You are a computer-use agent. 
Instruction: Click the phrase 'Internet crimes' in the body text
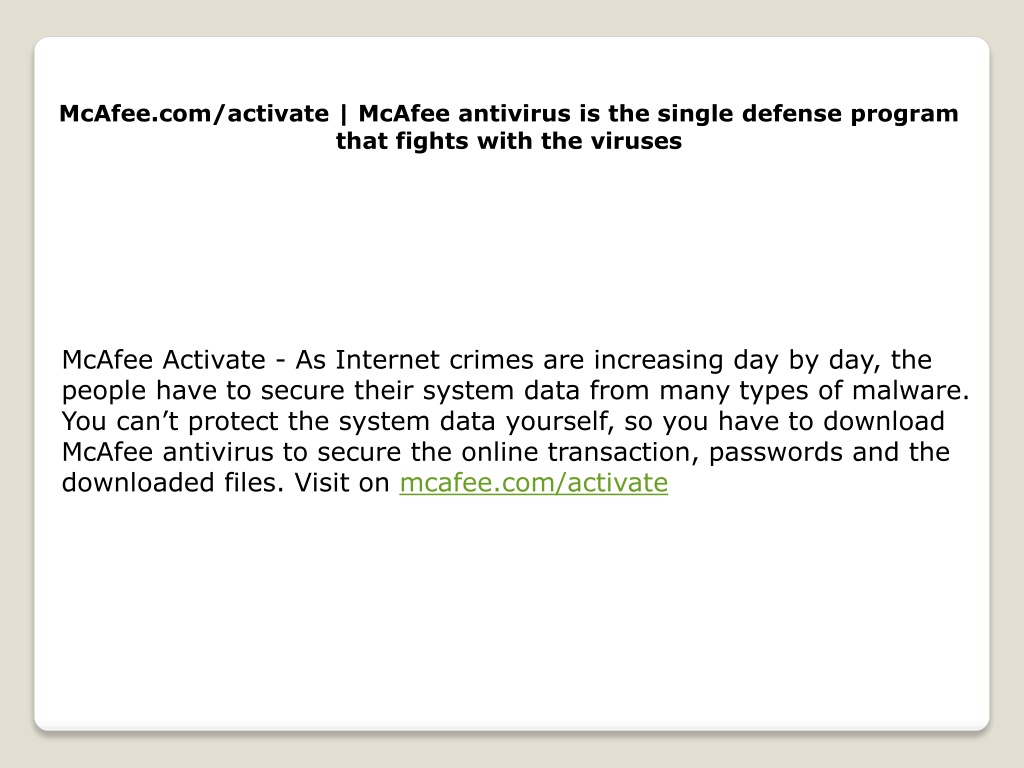[435, 360]
